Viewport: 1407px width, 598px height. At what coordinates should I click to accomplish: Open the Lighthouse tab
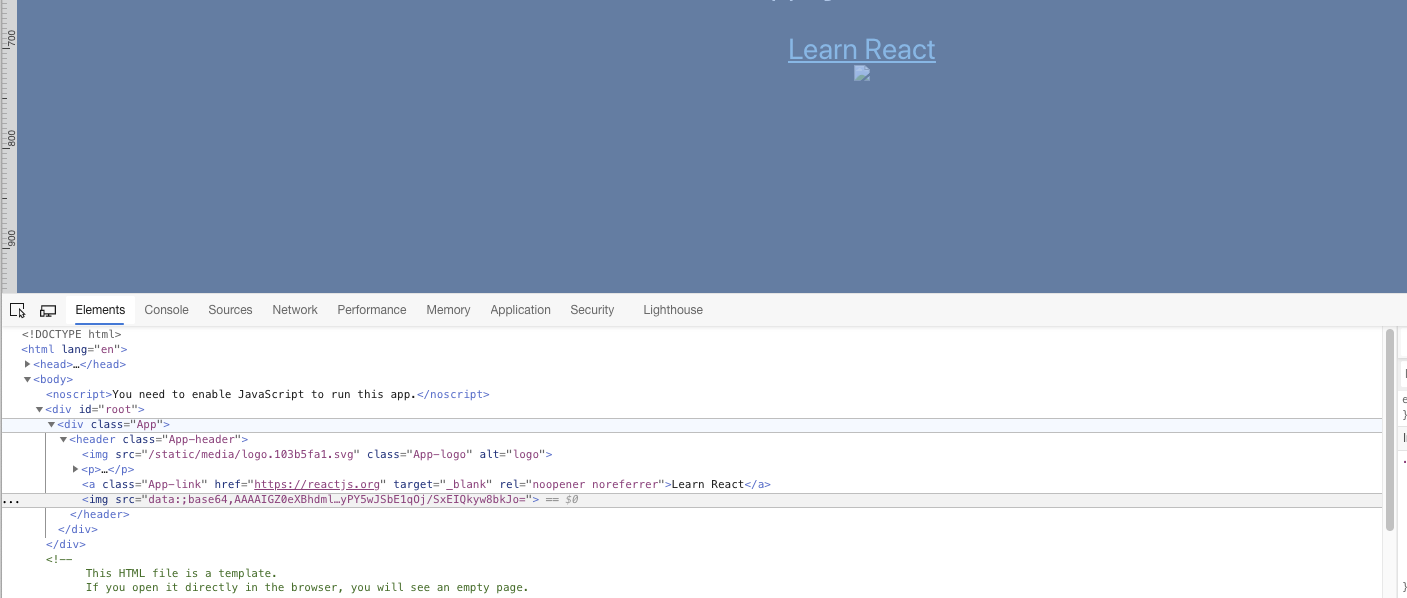coord(672,310)
